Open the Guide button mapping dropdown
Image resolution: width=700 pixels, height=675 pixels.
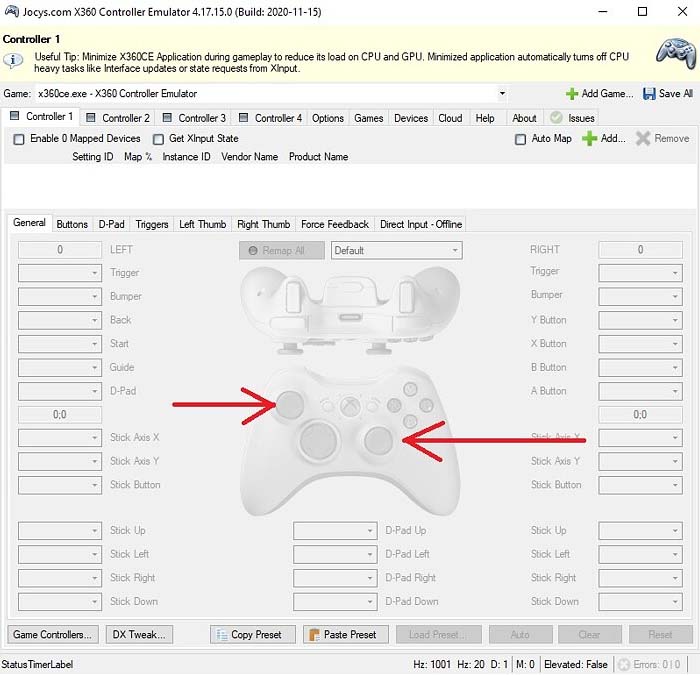(60, 367)
